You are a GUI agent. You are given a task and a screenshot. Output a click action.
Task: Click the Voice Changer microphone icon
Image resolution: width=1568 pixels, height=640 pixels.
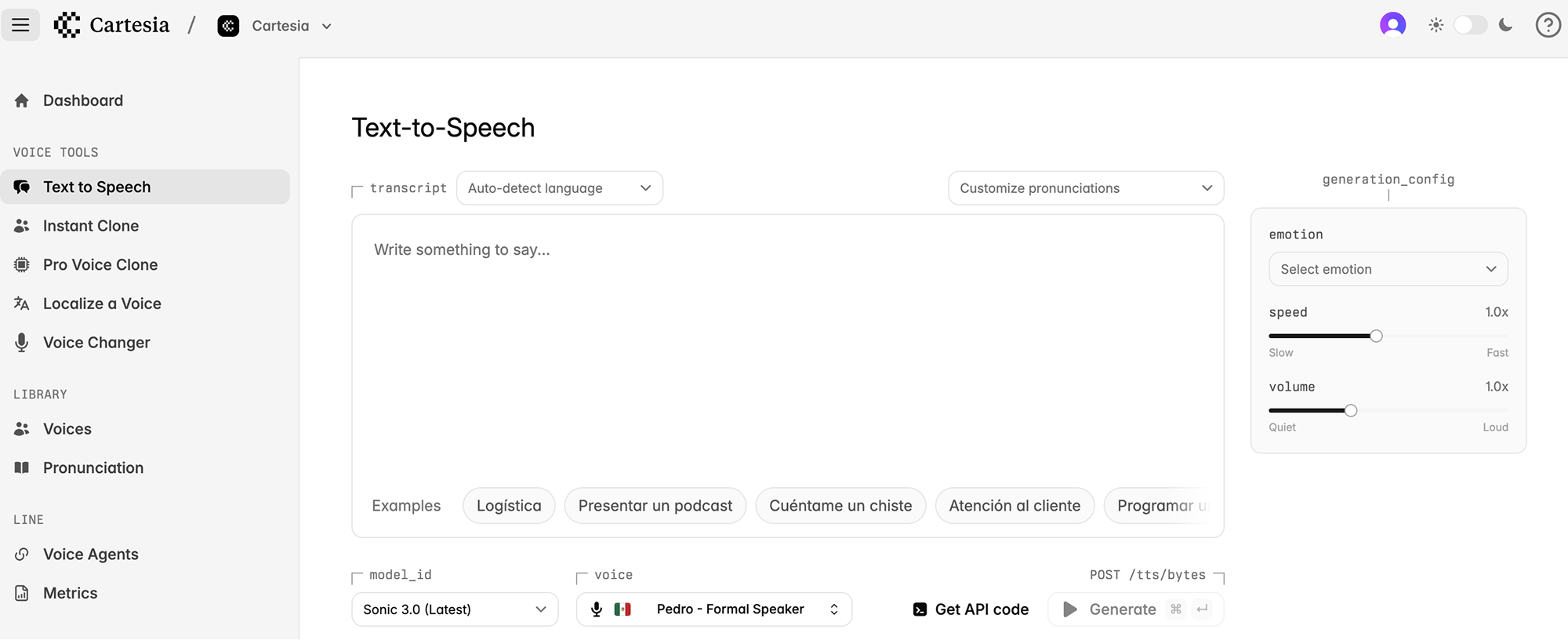tap(22, 343)
